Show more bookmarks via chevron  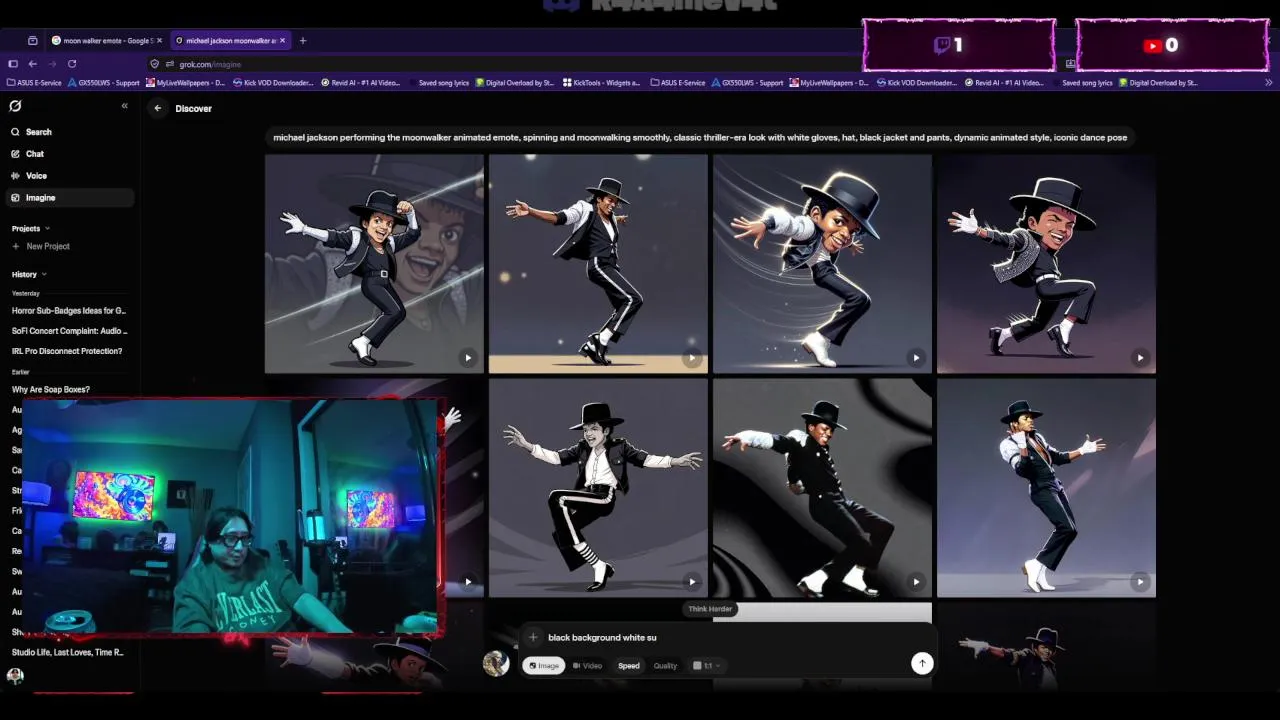pyautogui.click(x=1269, y=83)
